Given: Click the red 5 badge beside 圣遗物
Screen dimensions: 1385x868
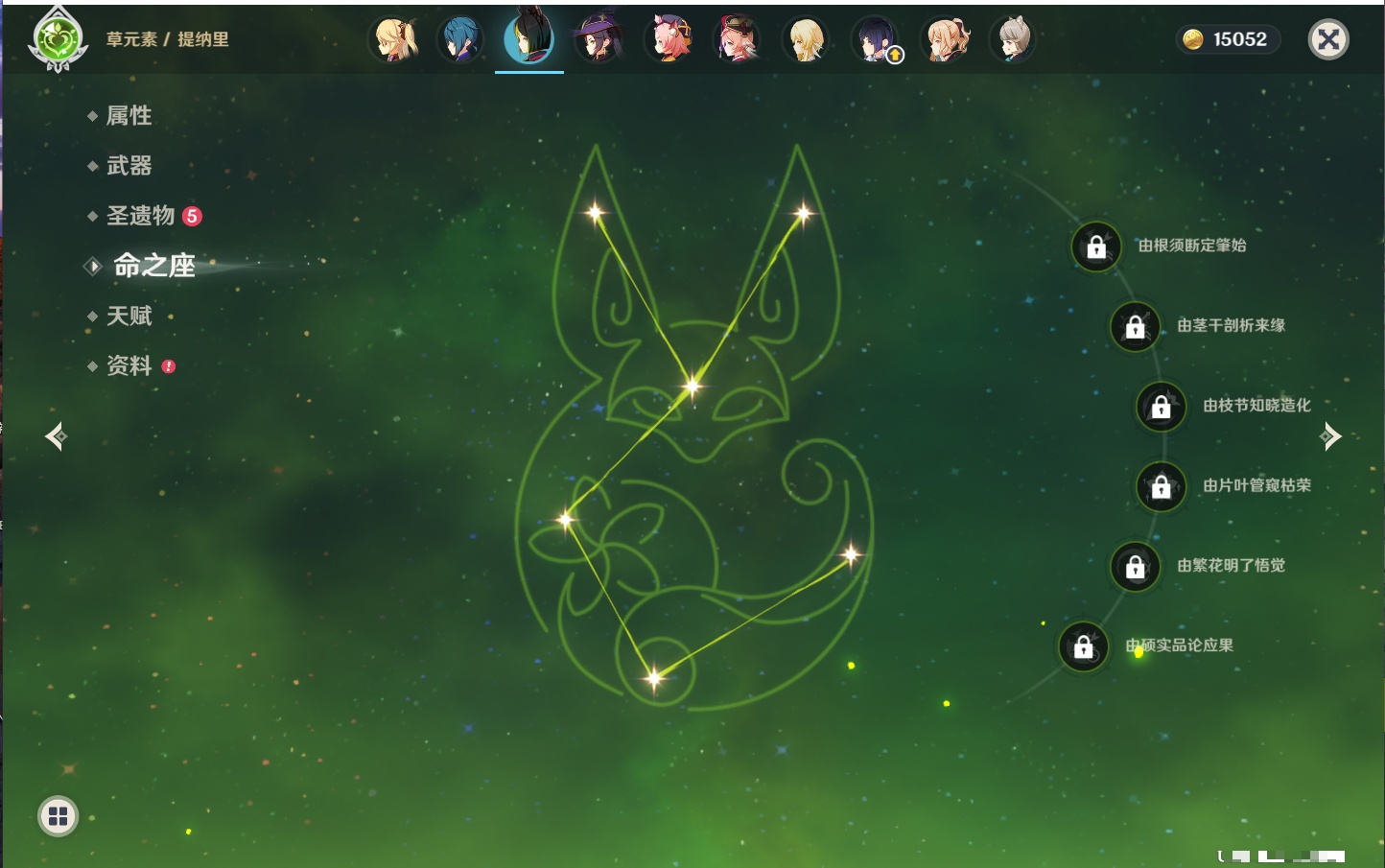Looking at the screenshot, I should pos(192,216).
